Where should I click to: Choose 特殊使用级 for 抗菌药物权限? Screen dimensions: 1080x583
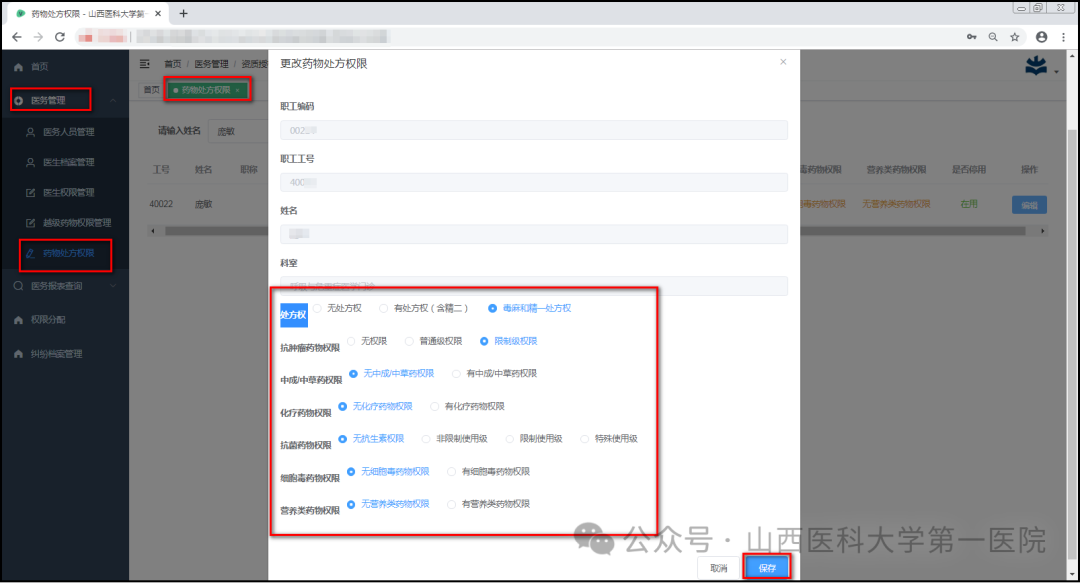[x=585, y=438]
